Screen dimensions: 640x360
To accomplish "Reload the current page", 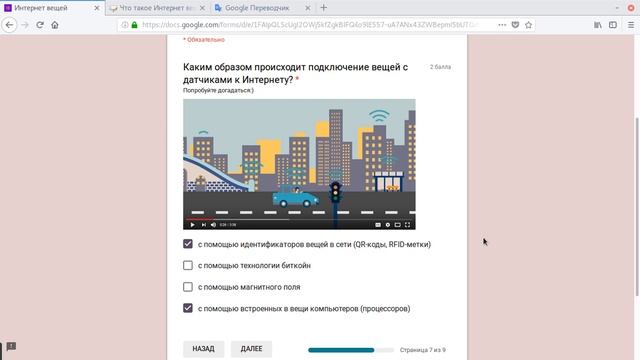I will [40, 25].
